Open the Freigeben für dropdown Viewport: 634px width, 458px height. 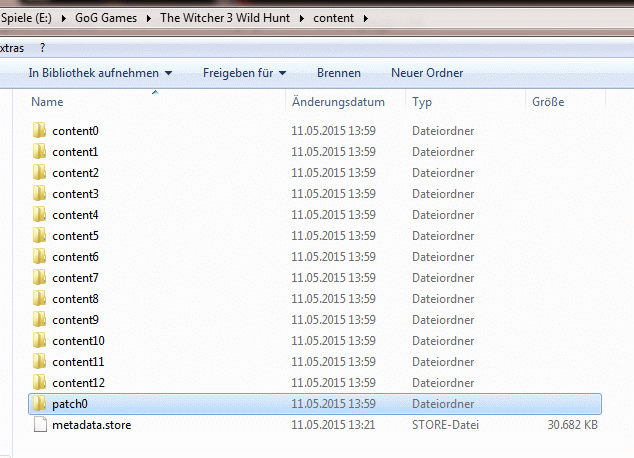245,73
